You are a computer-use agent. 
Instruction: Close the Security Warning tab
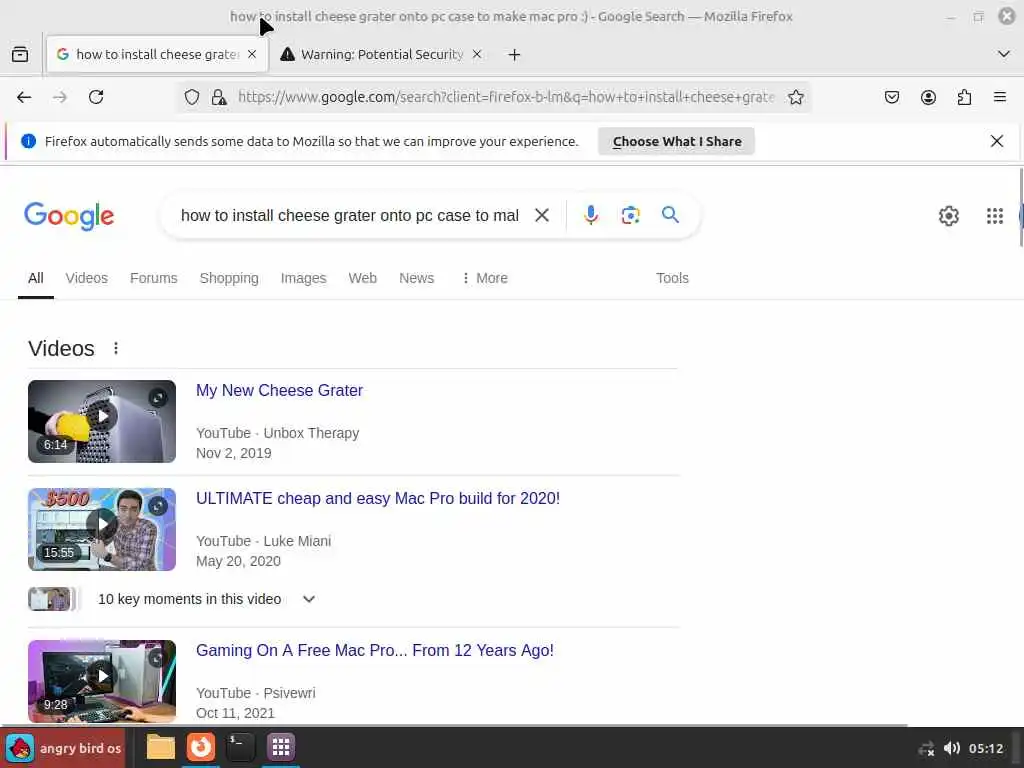477,54
